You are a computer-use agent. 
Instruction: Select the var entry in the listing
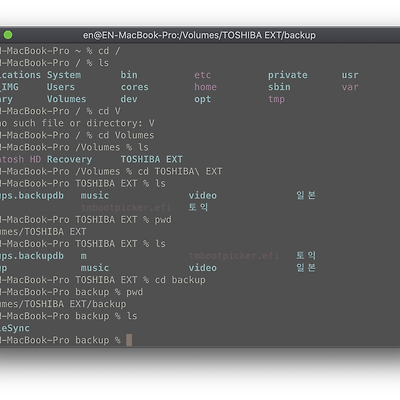tap(350, 87)
